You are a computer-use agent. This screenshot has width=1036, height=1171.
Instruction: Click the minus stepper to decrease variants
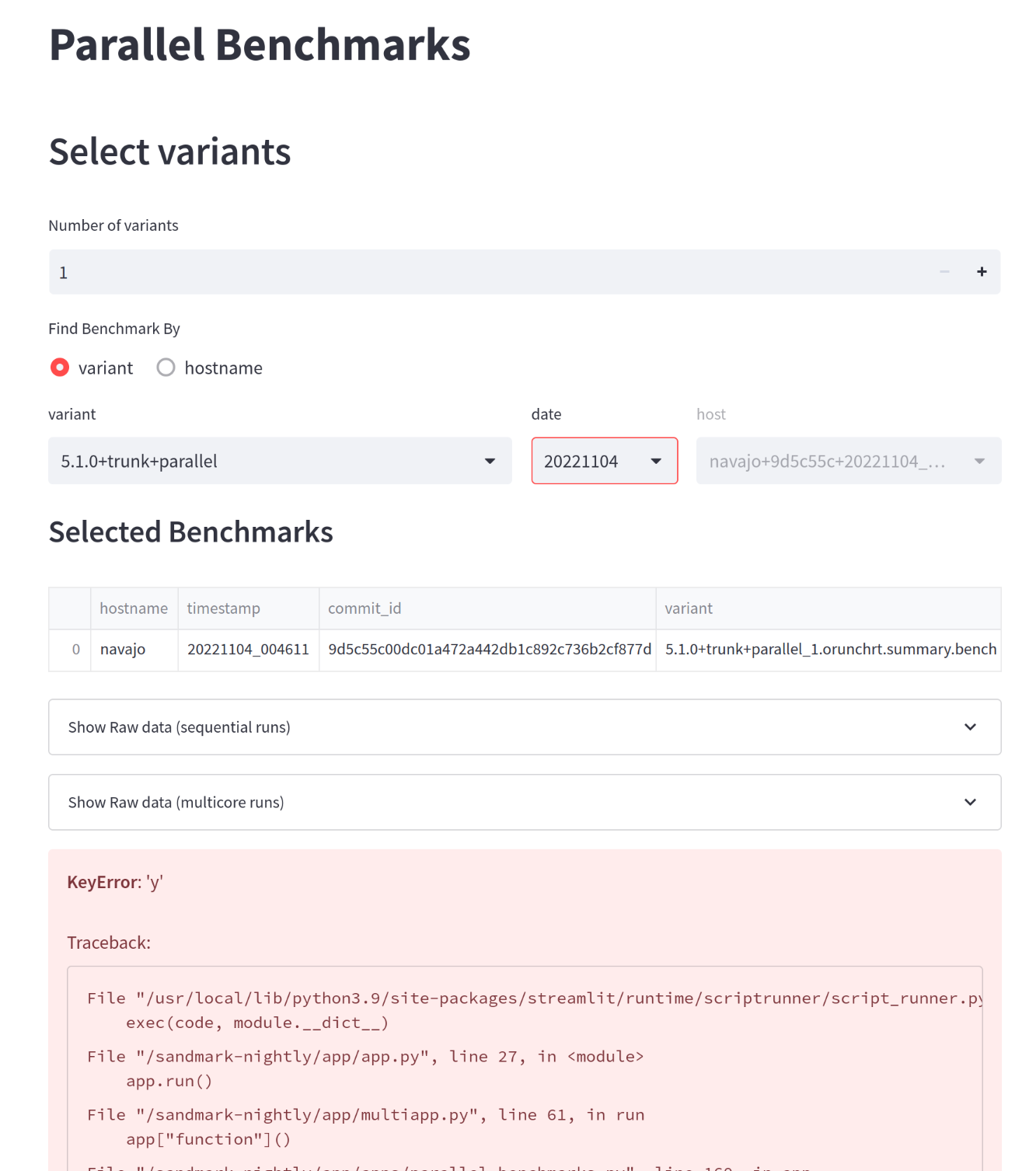click(x=944, y=271)
